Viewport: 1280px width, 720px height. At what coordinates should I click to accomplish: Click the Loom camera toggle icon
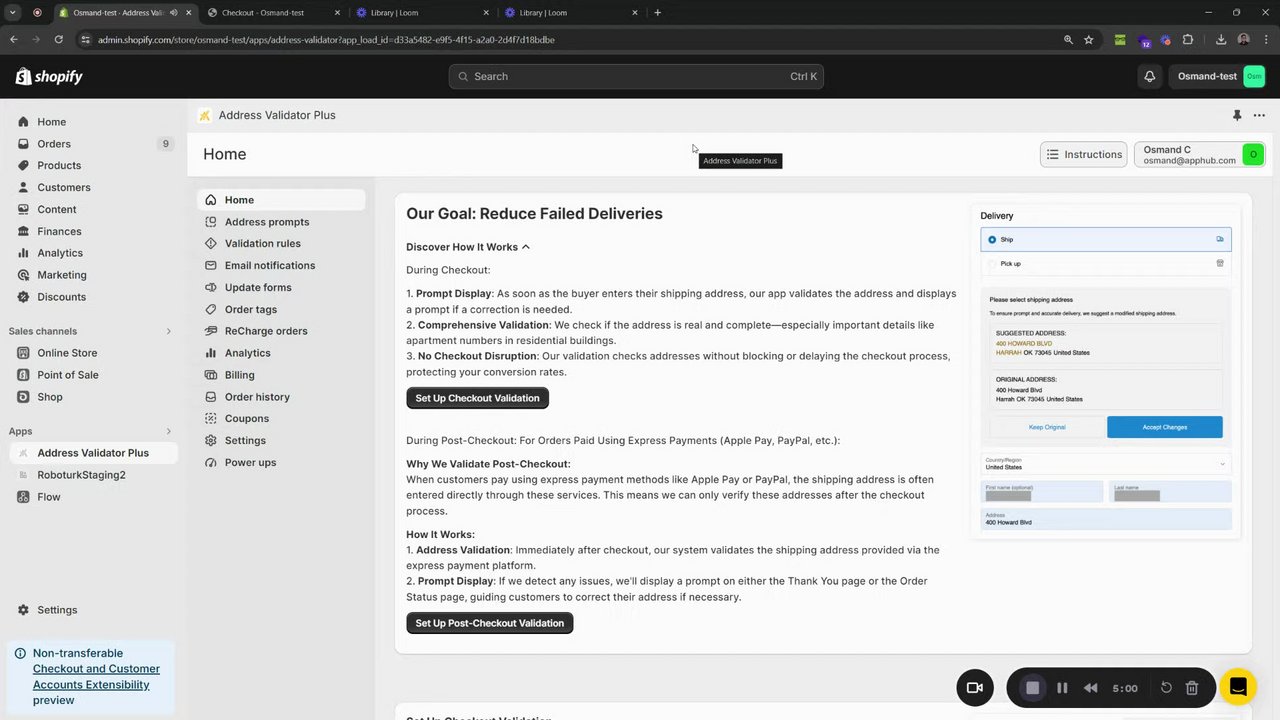pos(975,687)
